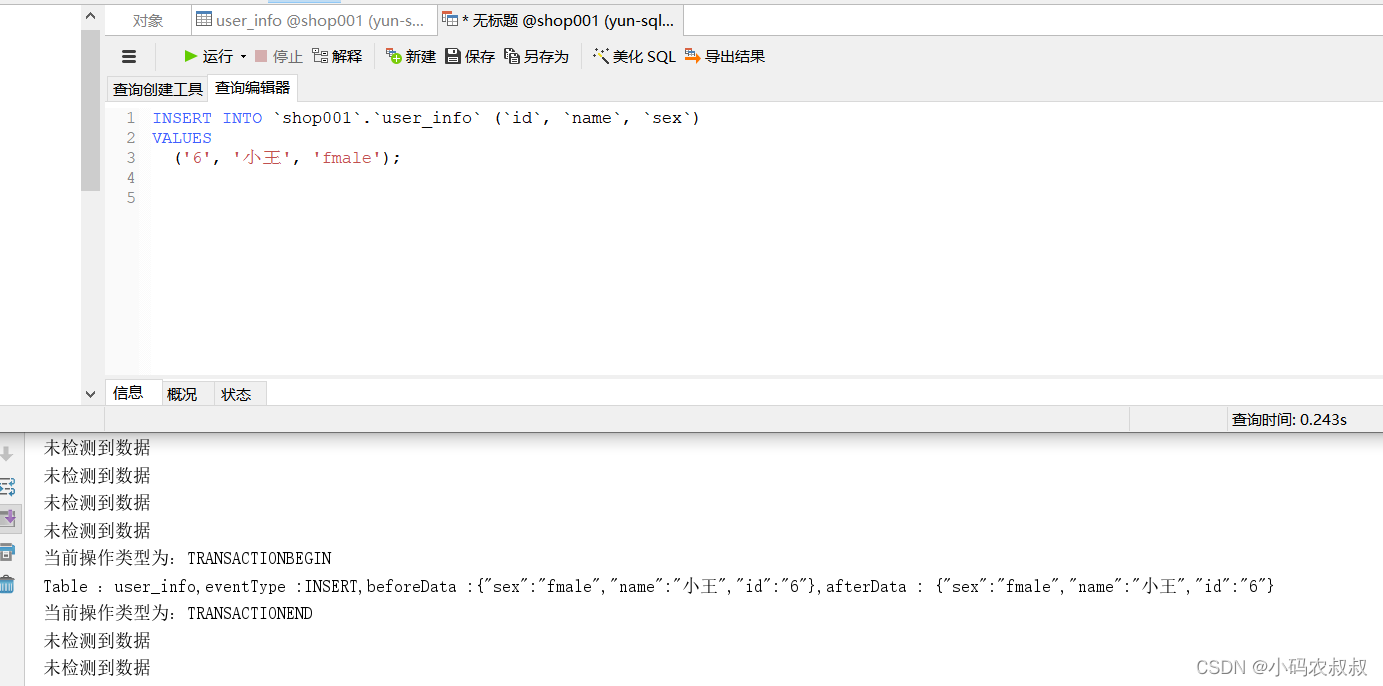
Task: Click the 查询时间: 0.243s status text
Action: pyautogui.click(x=1289, y=420)
